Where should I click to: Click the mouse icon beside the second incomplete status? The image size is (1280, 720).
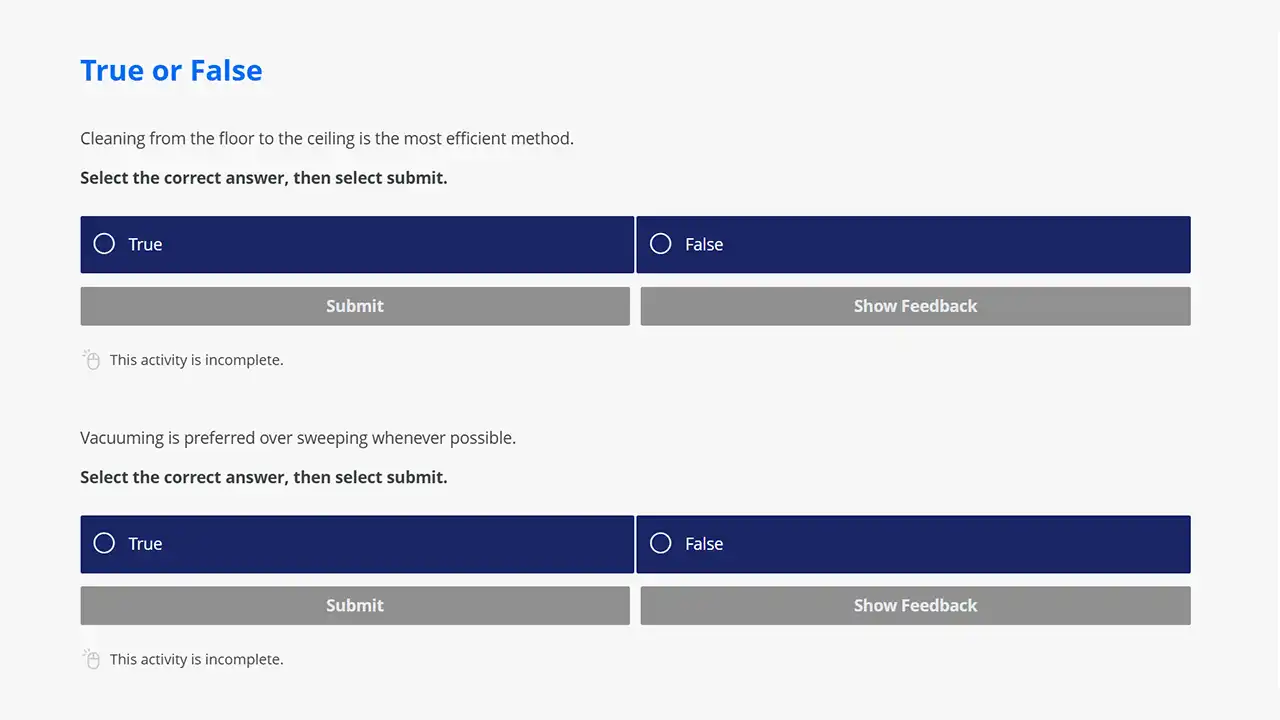pyautogui.click(x=91, y=659)
